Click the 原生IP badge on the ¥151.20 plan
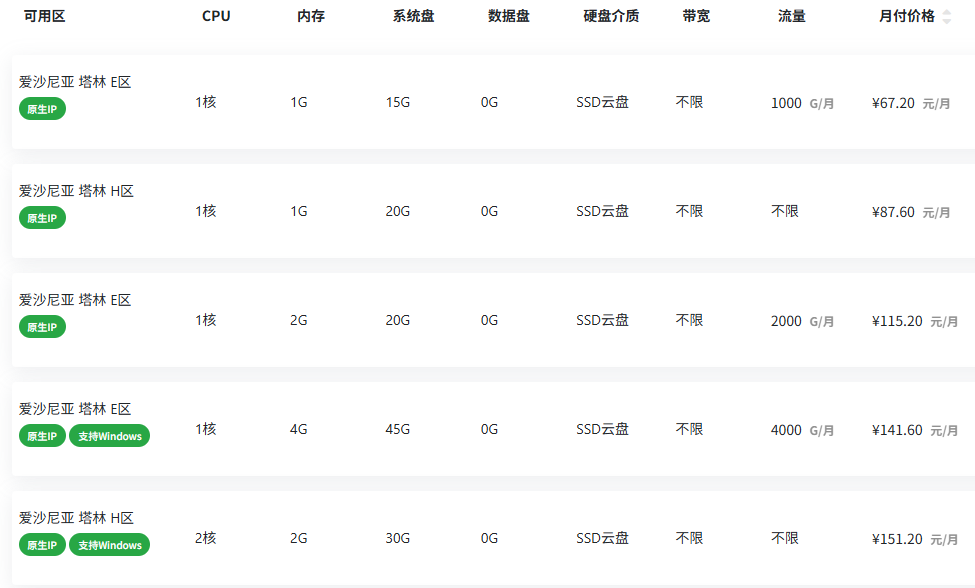Image resolution: width=975 pixels, height=588 pixels. pyautogui.click(x=42, y=545)
